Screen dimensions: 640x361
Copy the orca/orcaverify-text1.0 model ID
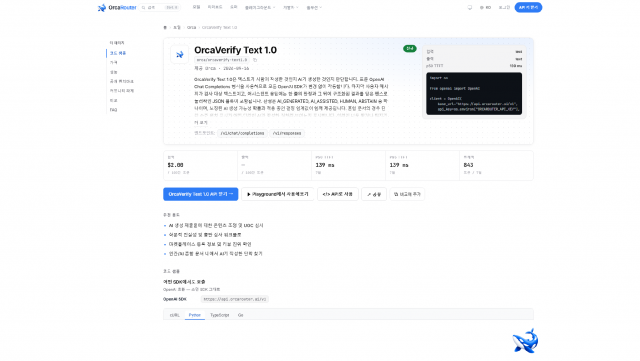tap(255, 60)
